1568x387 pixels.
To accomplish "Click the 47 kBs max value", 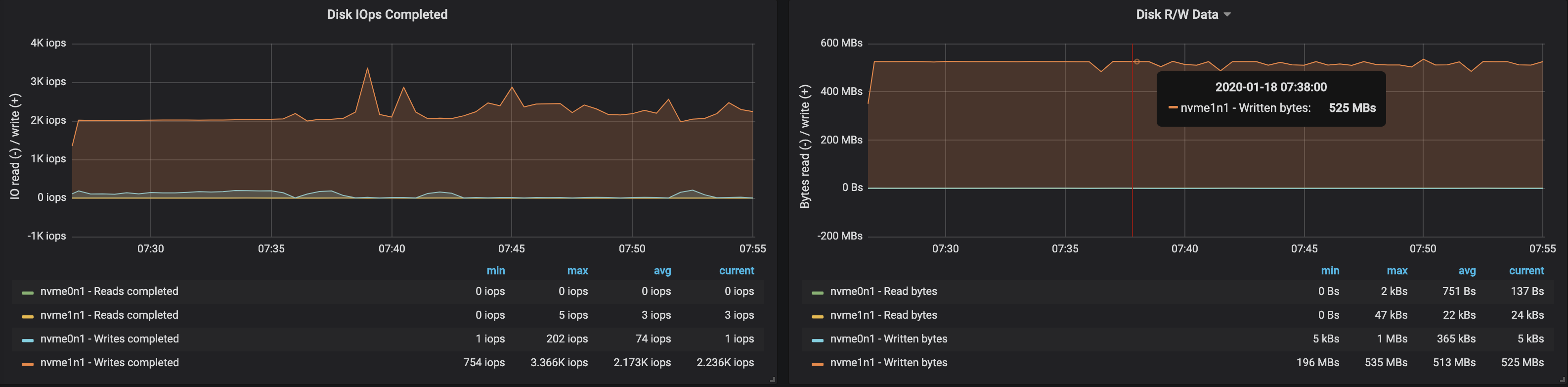I will (1391, 315).
